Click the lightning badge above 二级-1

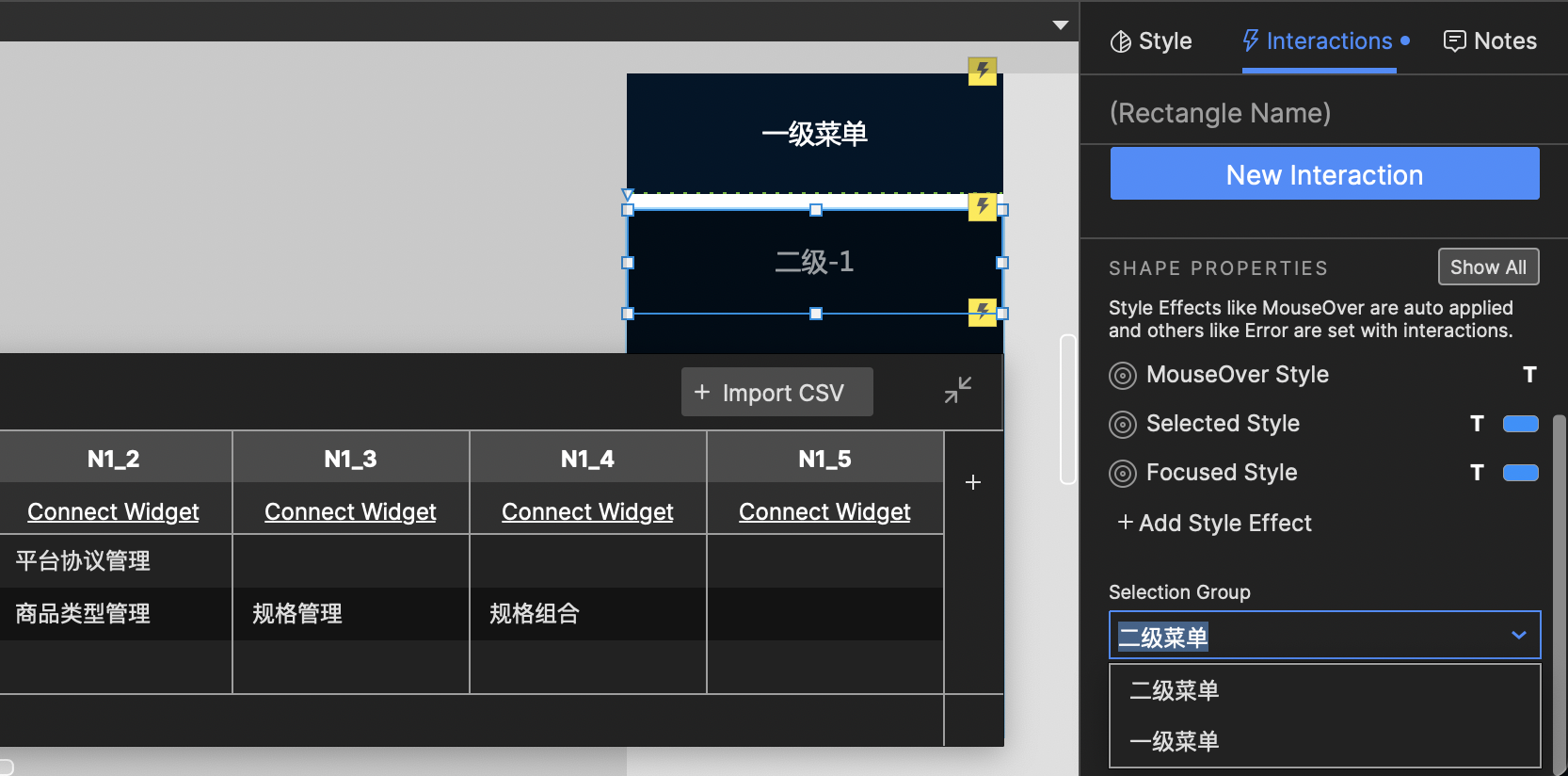(983, 207)
